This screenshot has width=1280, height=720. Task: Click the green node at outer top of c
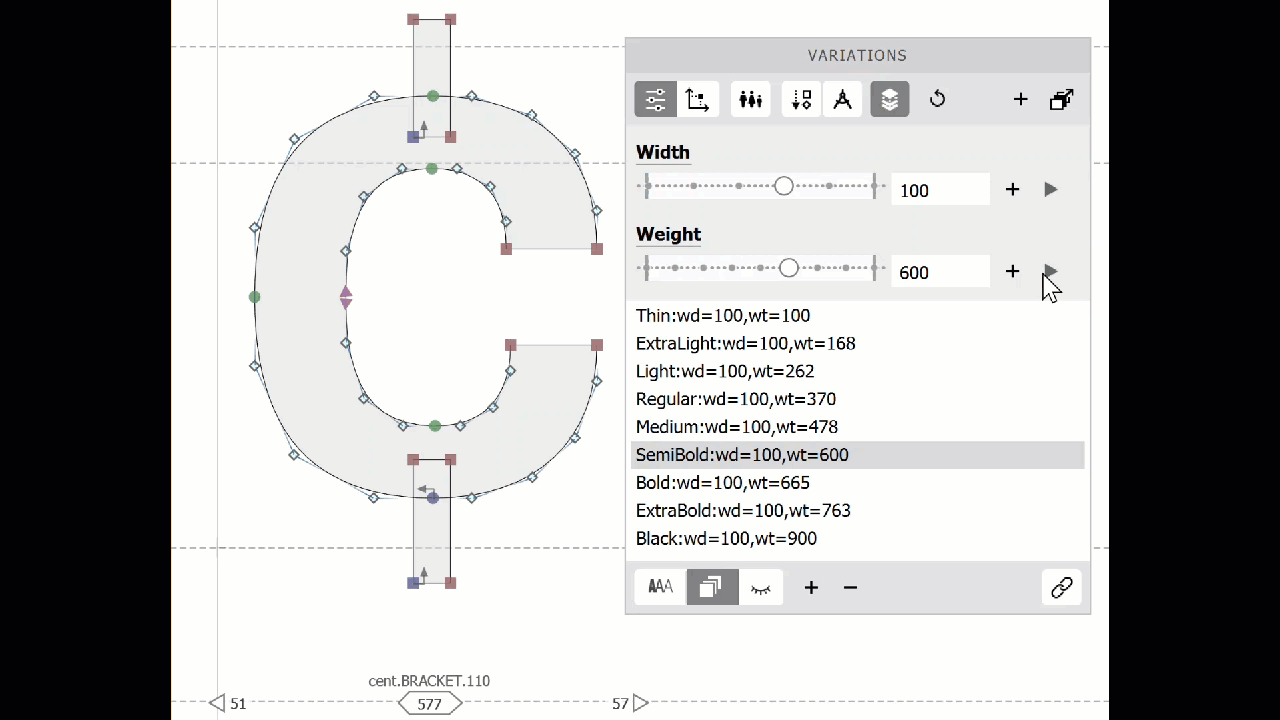click(x=433, y=96)
